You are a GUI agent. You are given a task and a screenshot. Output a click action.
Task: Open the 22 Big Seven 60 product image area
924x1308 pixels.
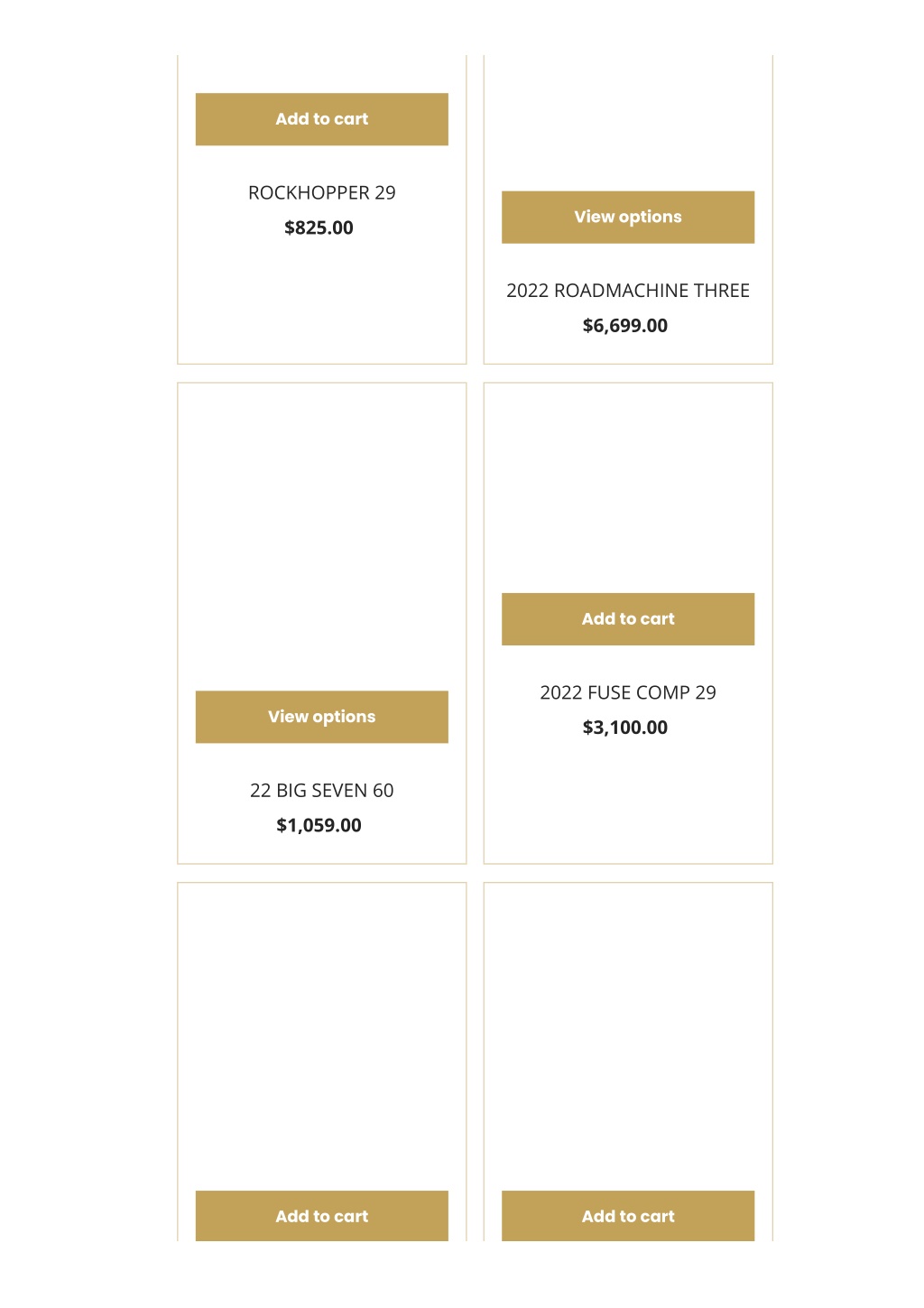tap(321, 537)
